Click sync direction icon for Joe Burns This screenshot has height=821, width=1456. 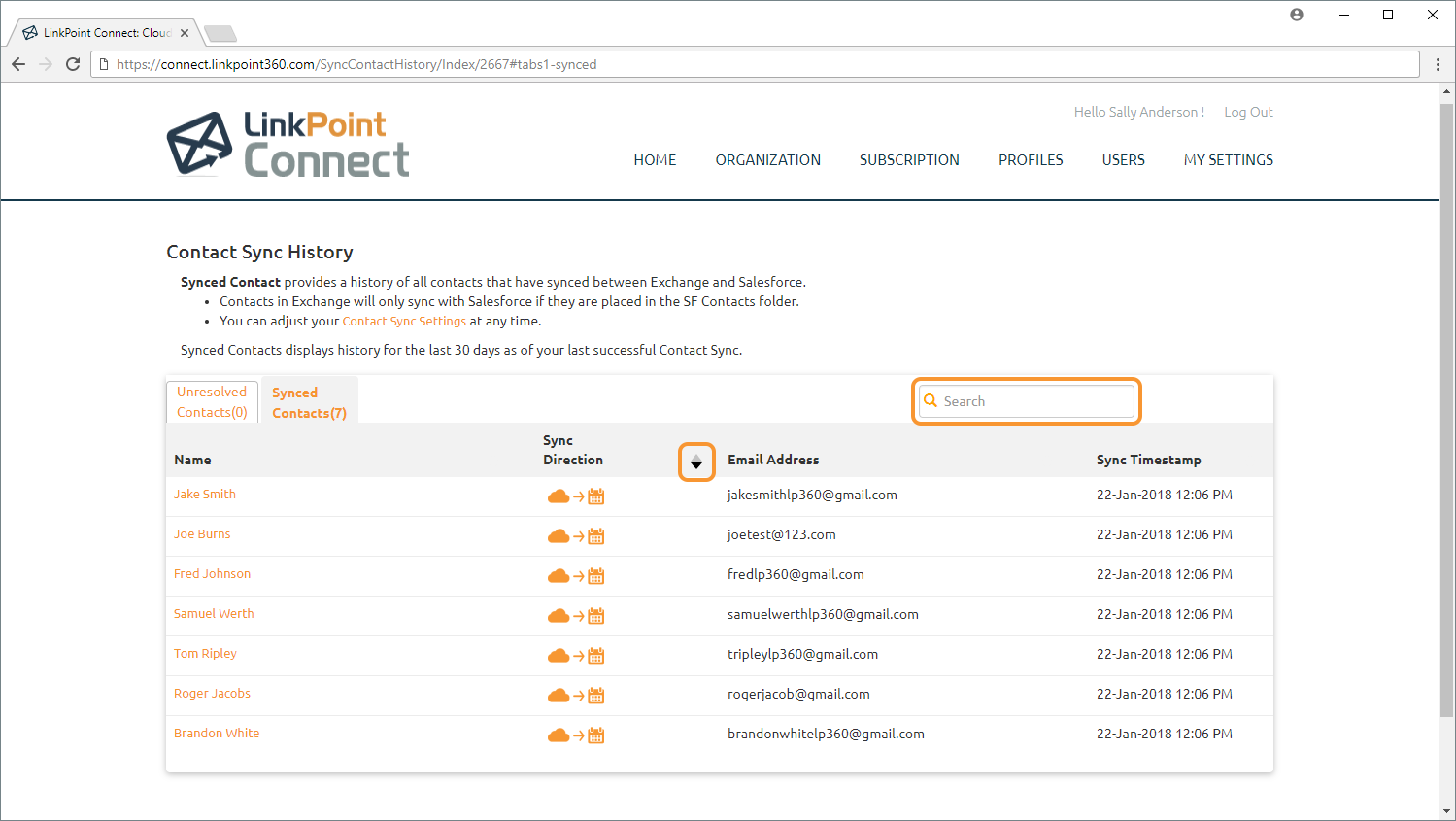(x=576, y=536)
